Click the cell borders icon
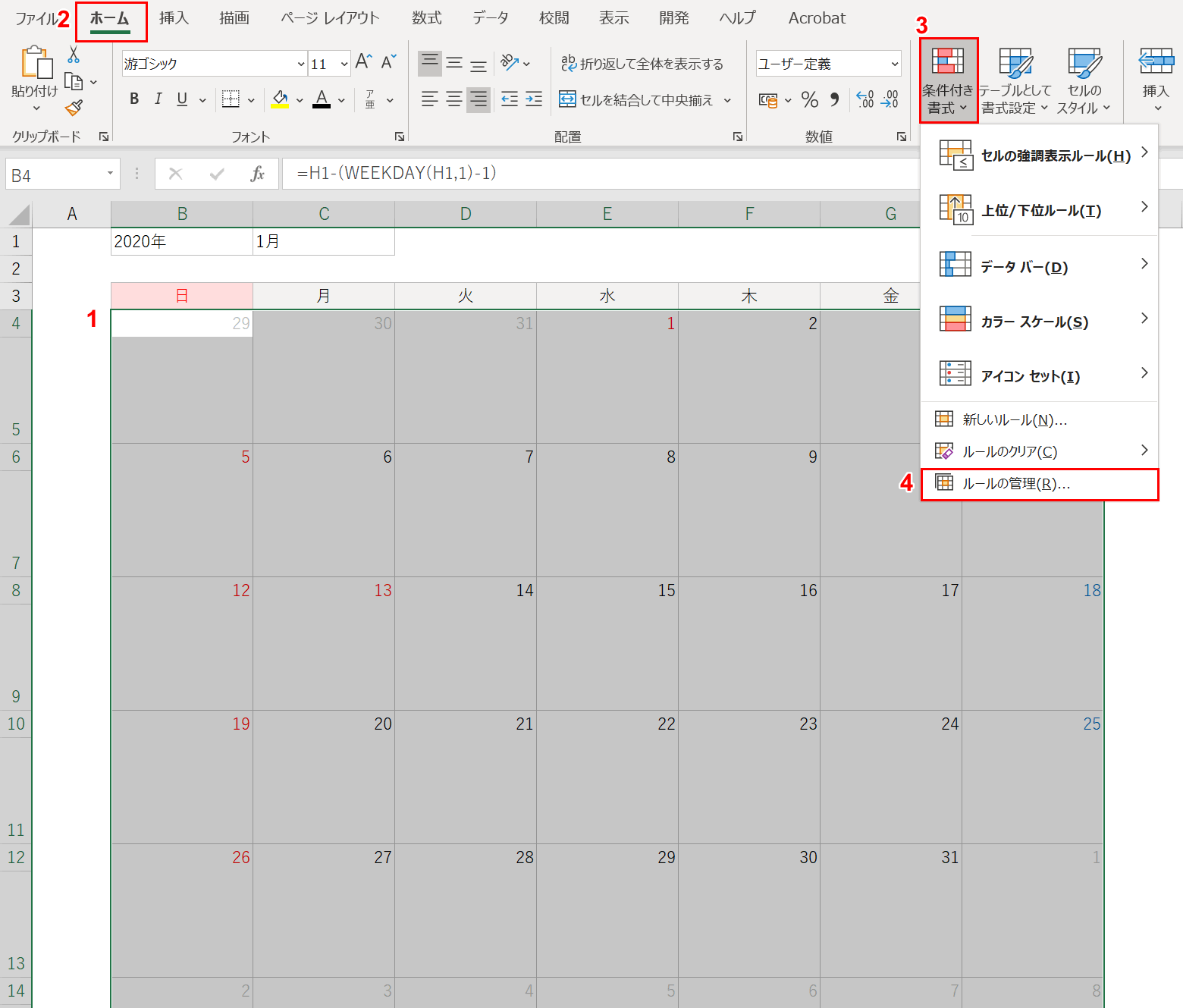 (x=231, y=99)
